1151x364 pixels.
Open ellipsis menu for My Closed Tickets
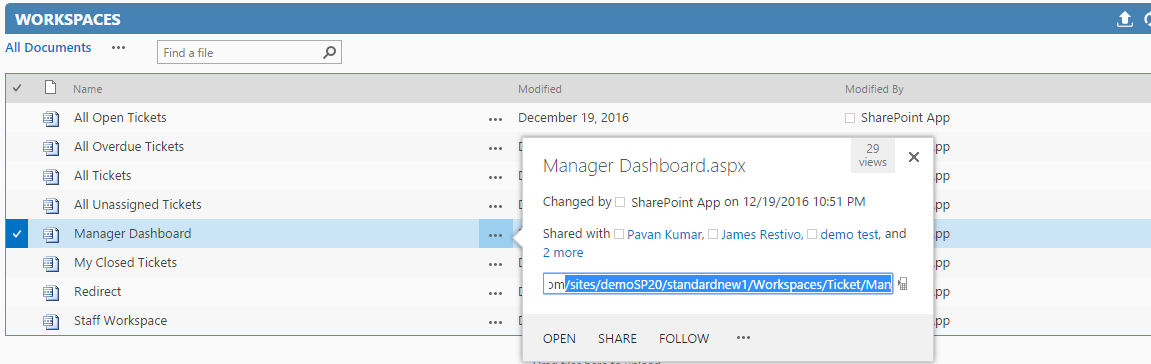click(495, 263)
